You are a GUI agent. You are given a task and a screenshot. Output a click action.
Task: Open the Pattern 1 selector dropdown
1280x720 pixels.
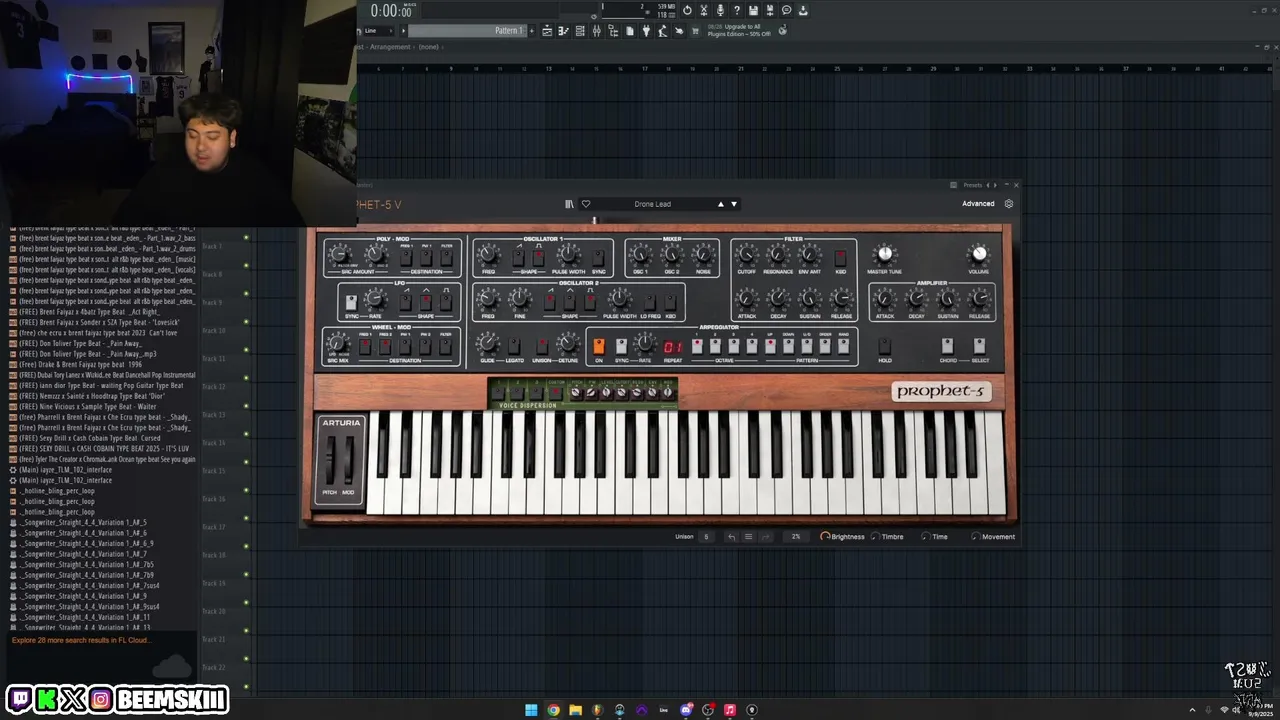coord(470,31)
